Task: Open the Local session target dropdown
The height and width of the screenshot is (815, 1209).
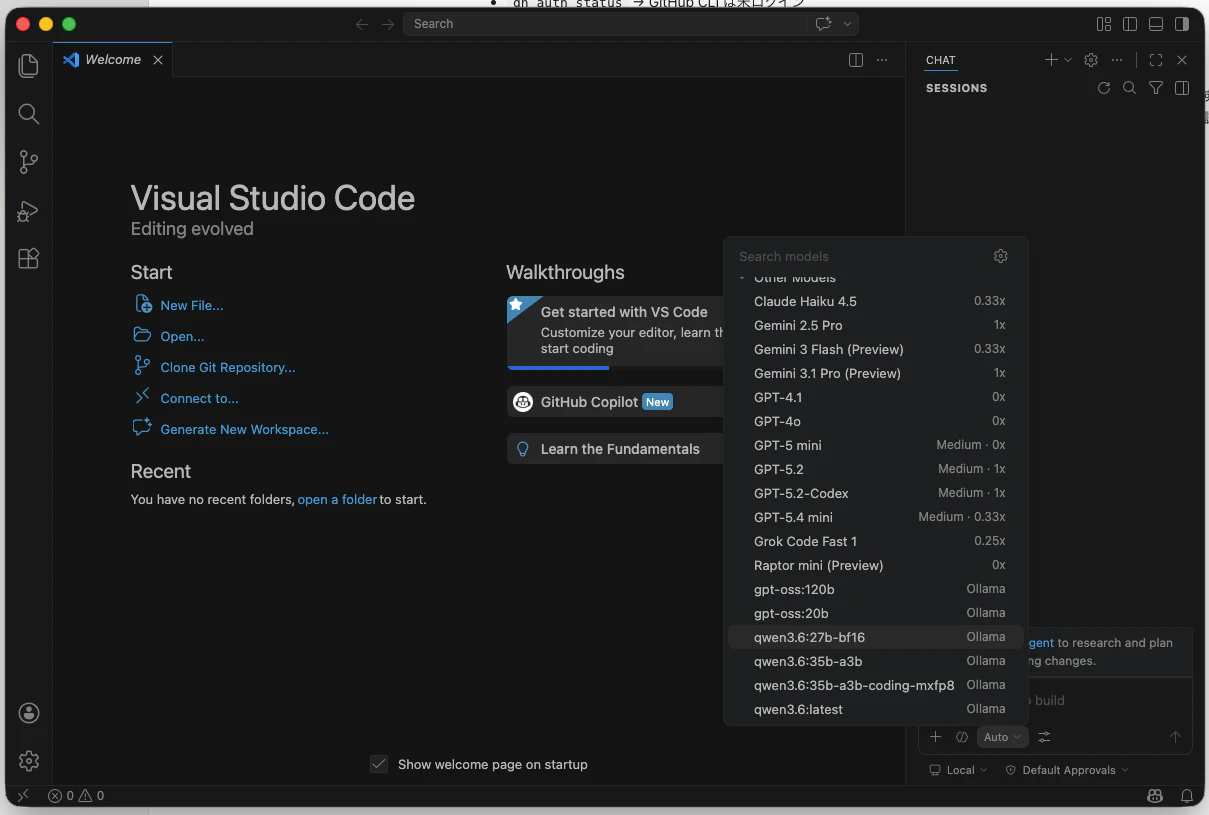Action: tap(958, 770)
